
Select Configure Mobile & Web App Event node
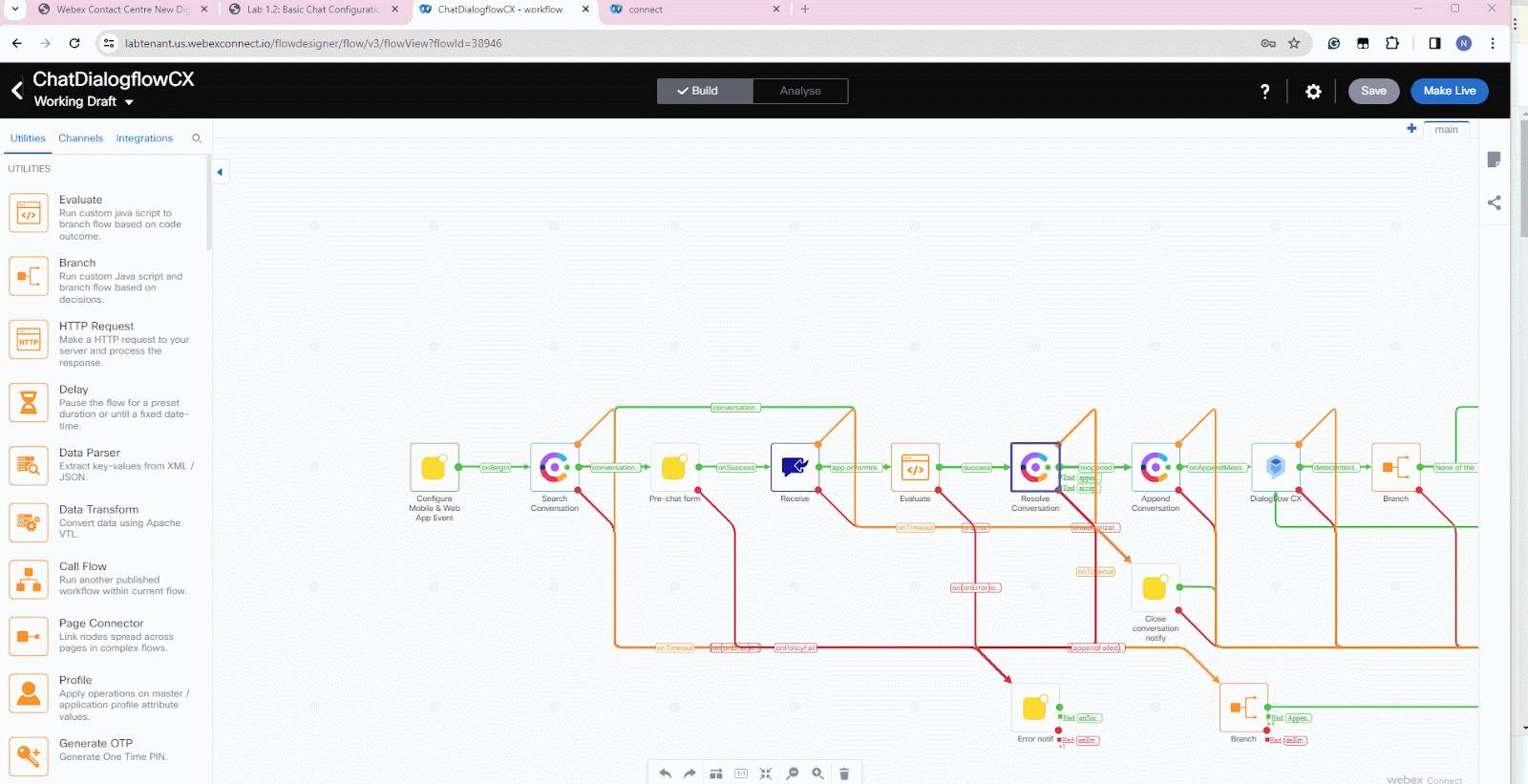[435, 467]
